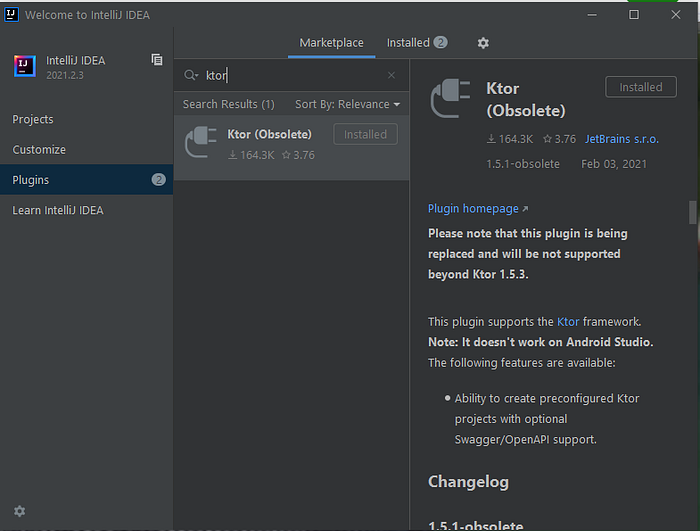The height and width of the screenshot is (531, 700).
Task: Click the copy icon beside IntelliJ IDEA version
Action: (x=157, y=59)
